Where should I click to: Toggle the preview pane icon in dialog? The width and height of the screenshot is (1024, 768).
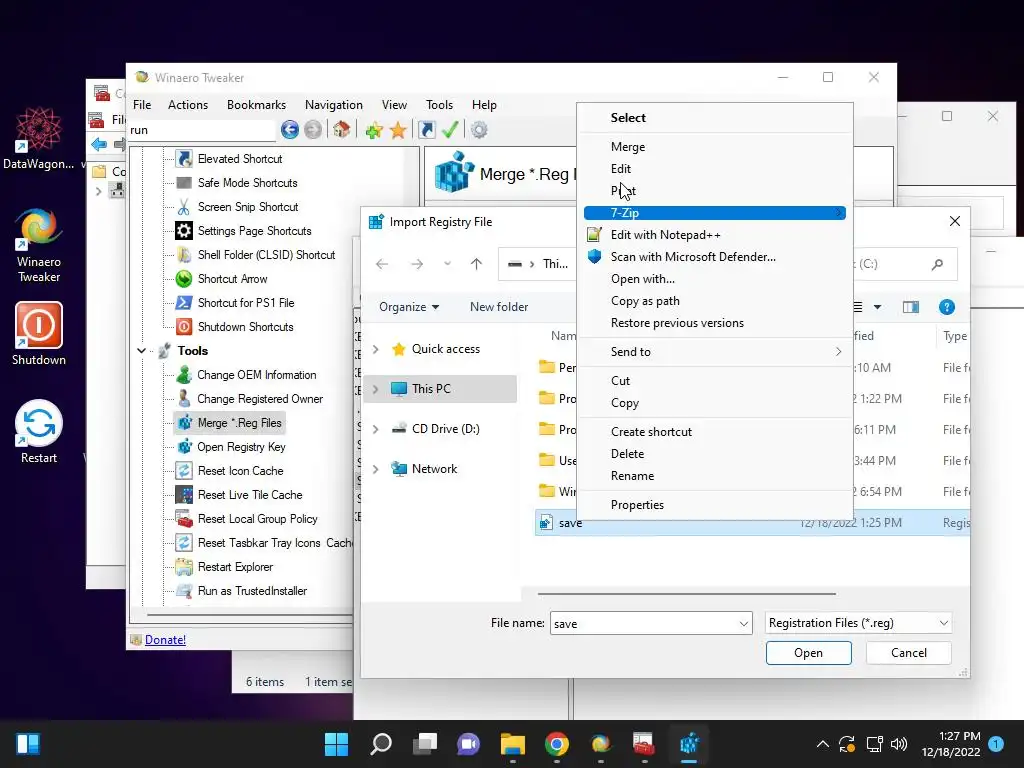pos(910,307)
